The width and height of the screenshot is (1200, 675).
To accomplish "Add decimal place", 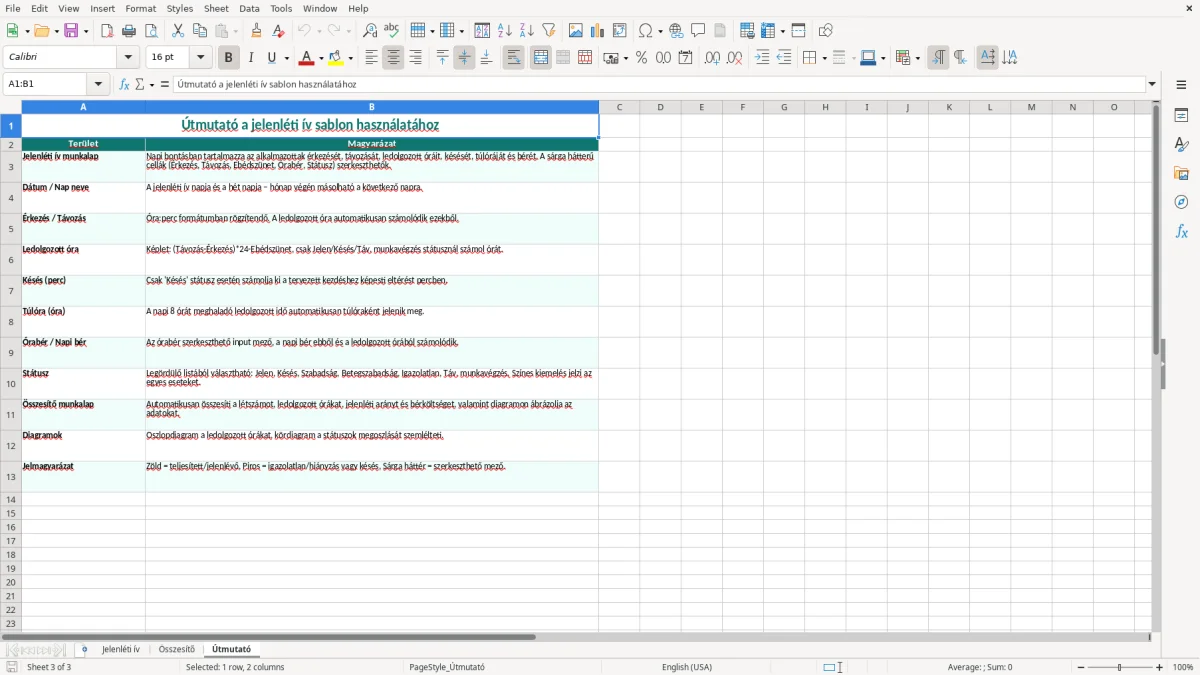I will [712, 58].
